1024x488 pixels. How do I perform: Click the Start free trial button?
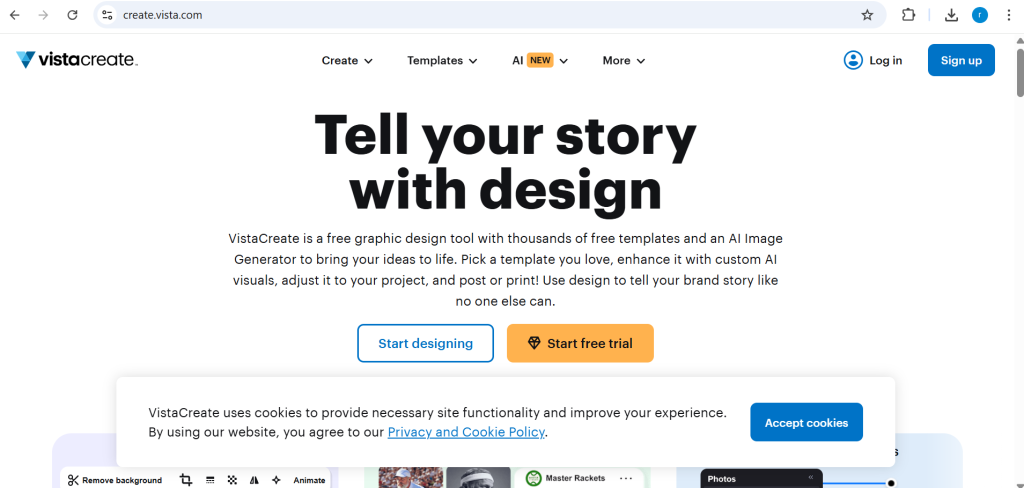coord(580,343)
